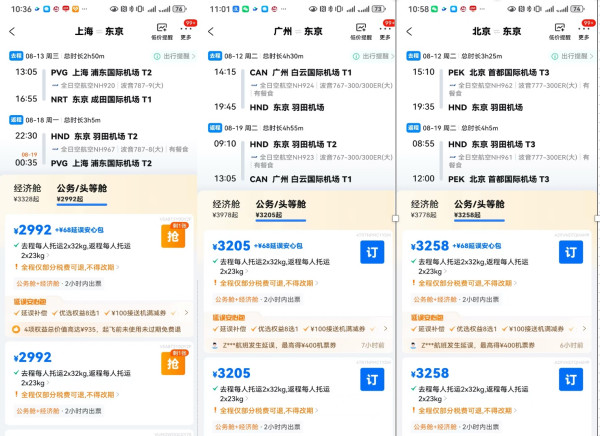Image resolution: width=600 pixels, height=436 pixels.
Task: Go back from the 广州–东京 screen
Action: 211,31
